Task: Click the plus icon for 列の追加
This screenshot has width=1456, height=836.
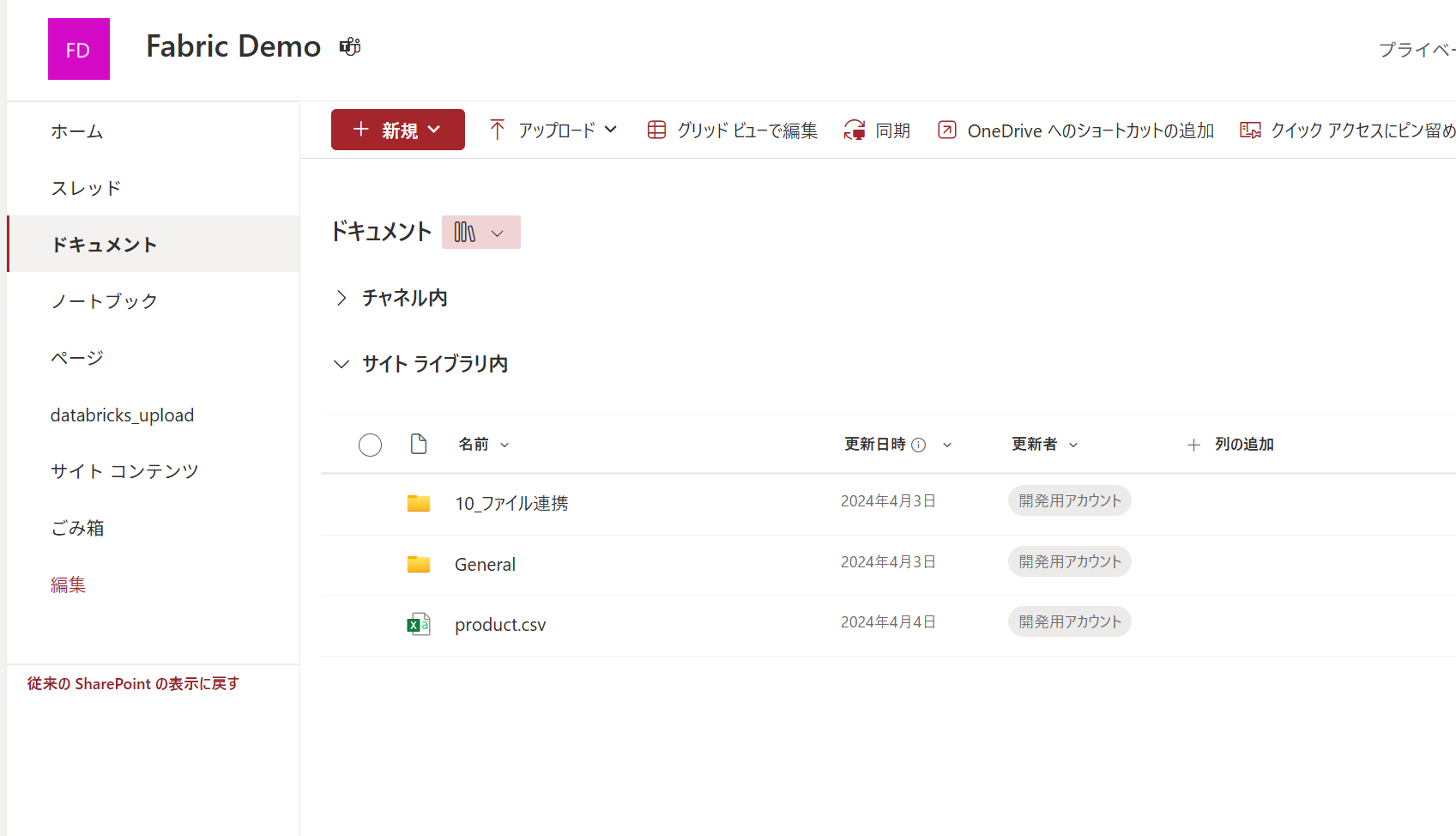Action: (x=1193, y=445)
